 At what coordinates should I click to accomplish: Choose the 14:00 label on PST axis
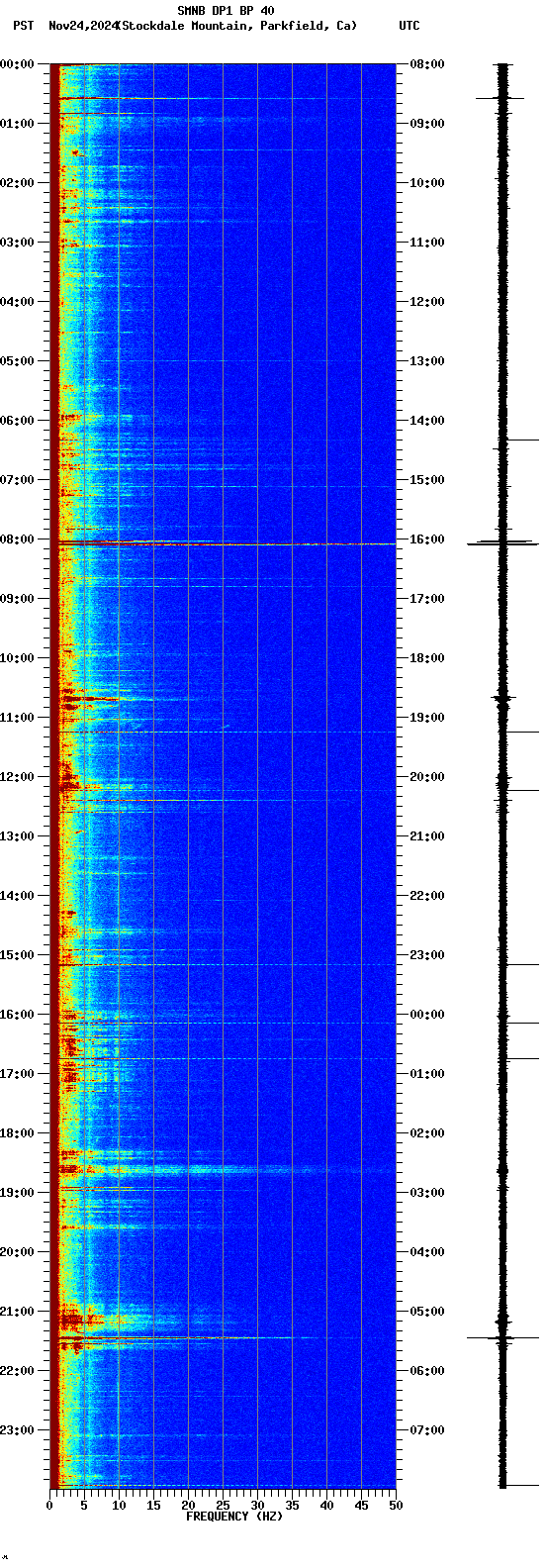coord(17,896)
